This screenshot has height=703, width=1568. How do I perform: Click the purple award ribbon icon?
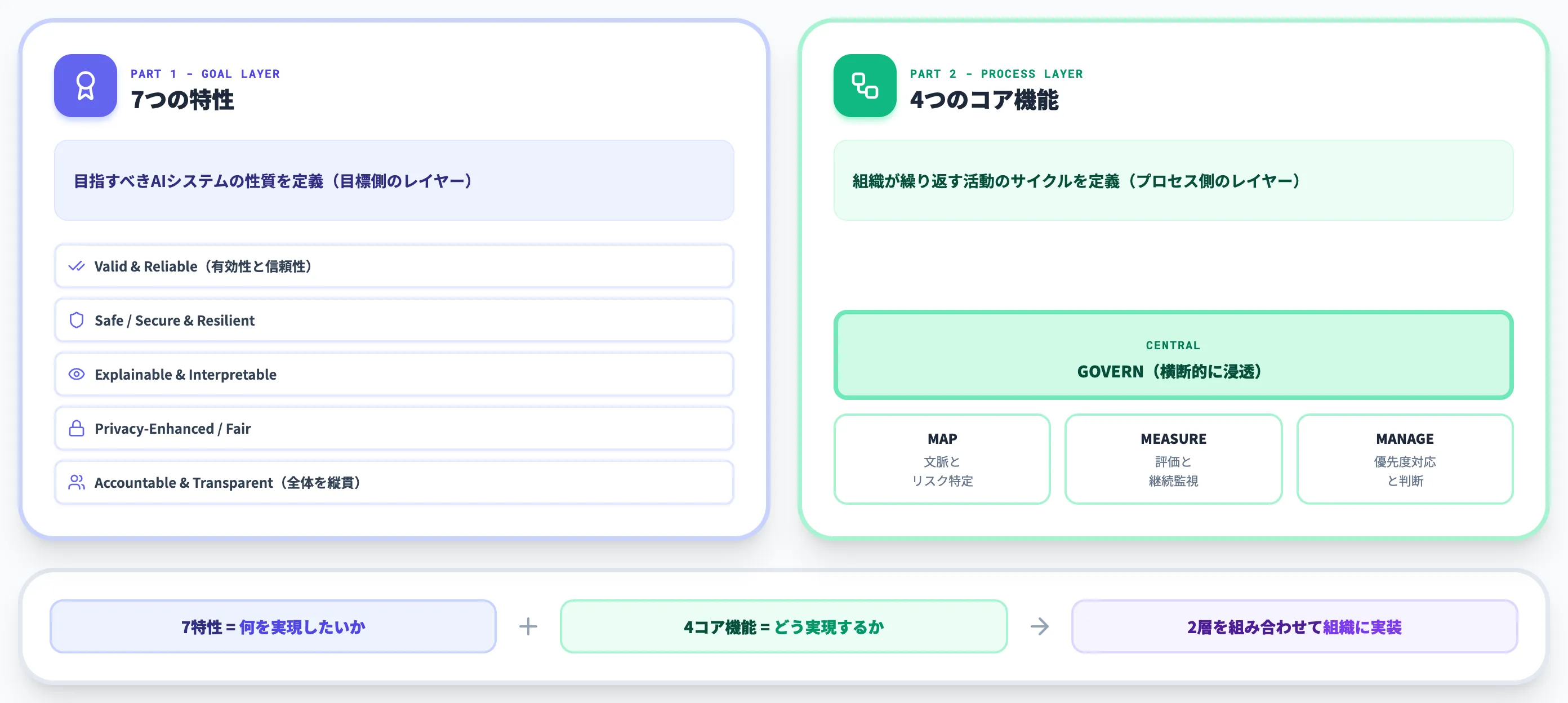tap(85, 86)
